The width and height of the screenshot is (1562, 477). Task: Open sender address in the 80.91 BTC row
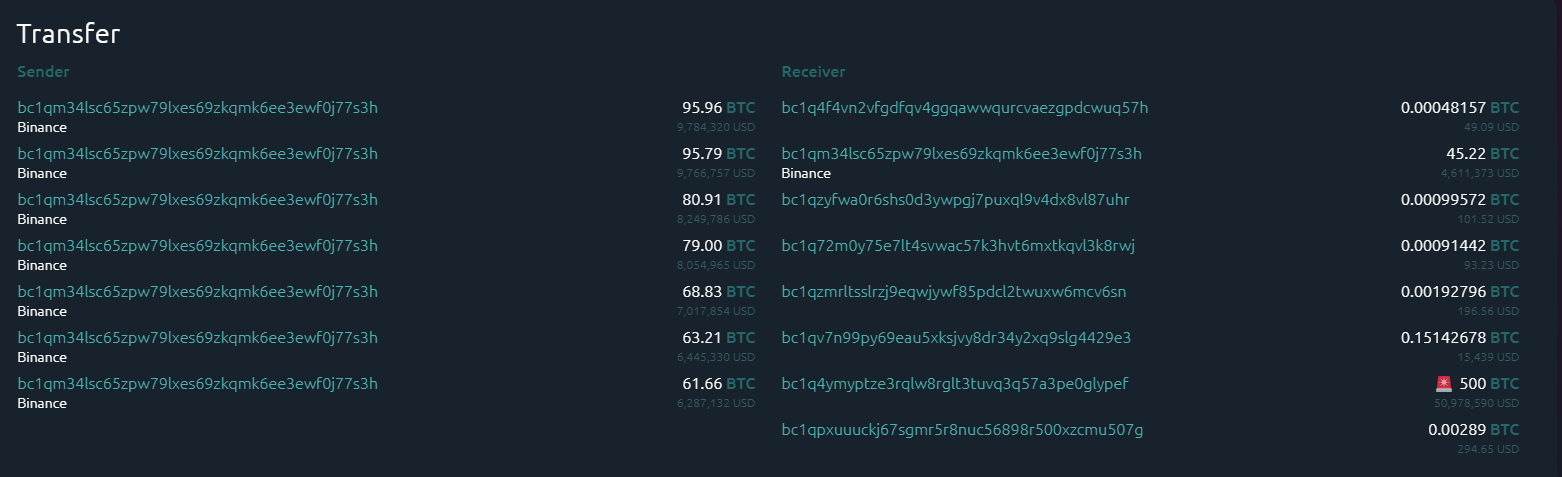pos(198,200)
